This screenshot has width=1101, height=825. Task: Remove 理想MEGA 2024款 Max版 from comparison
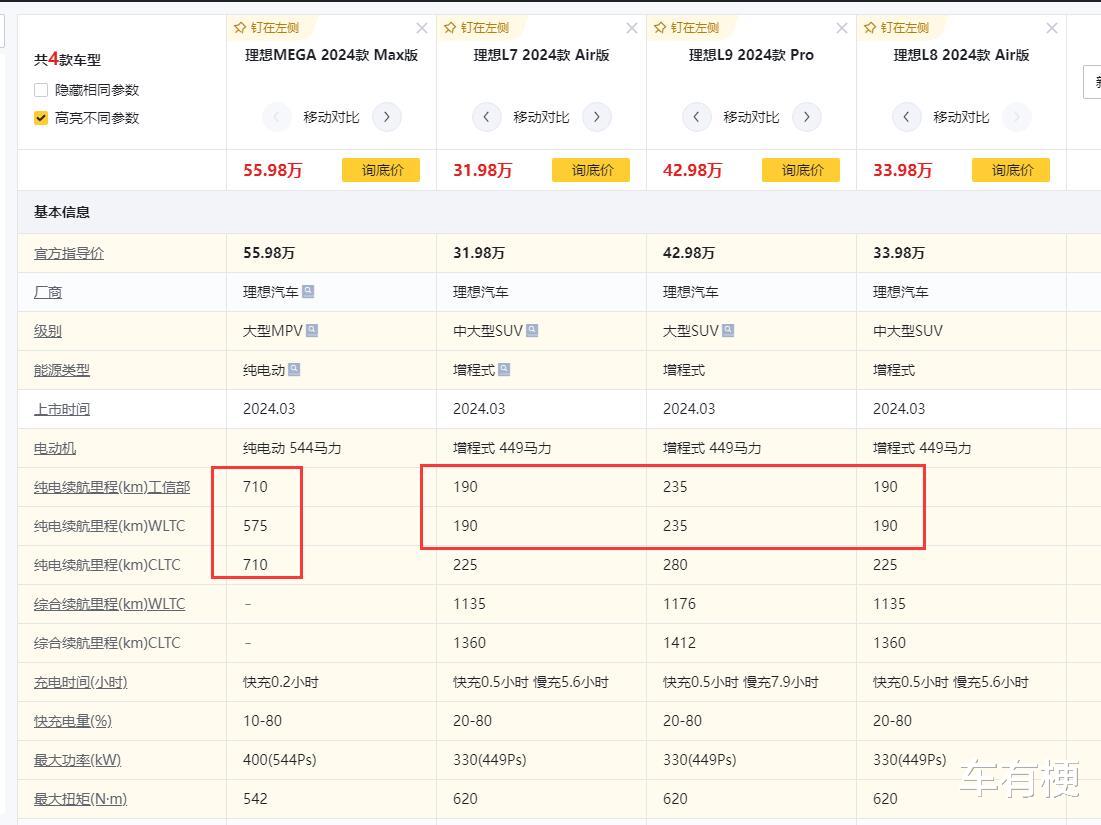click(422, 28)
